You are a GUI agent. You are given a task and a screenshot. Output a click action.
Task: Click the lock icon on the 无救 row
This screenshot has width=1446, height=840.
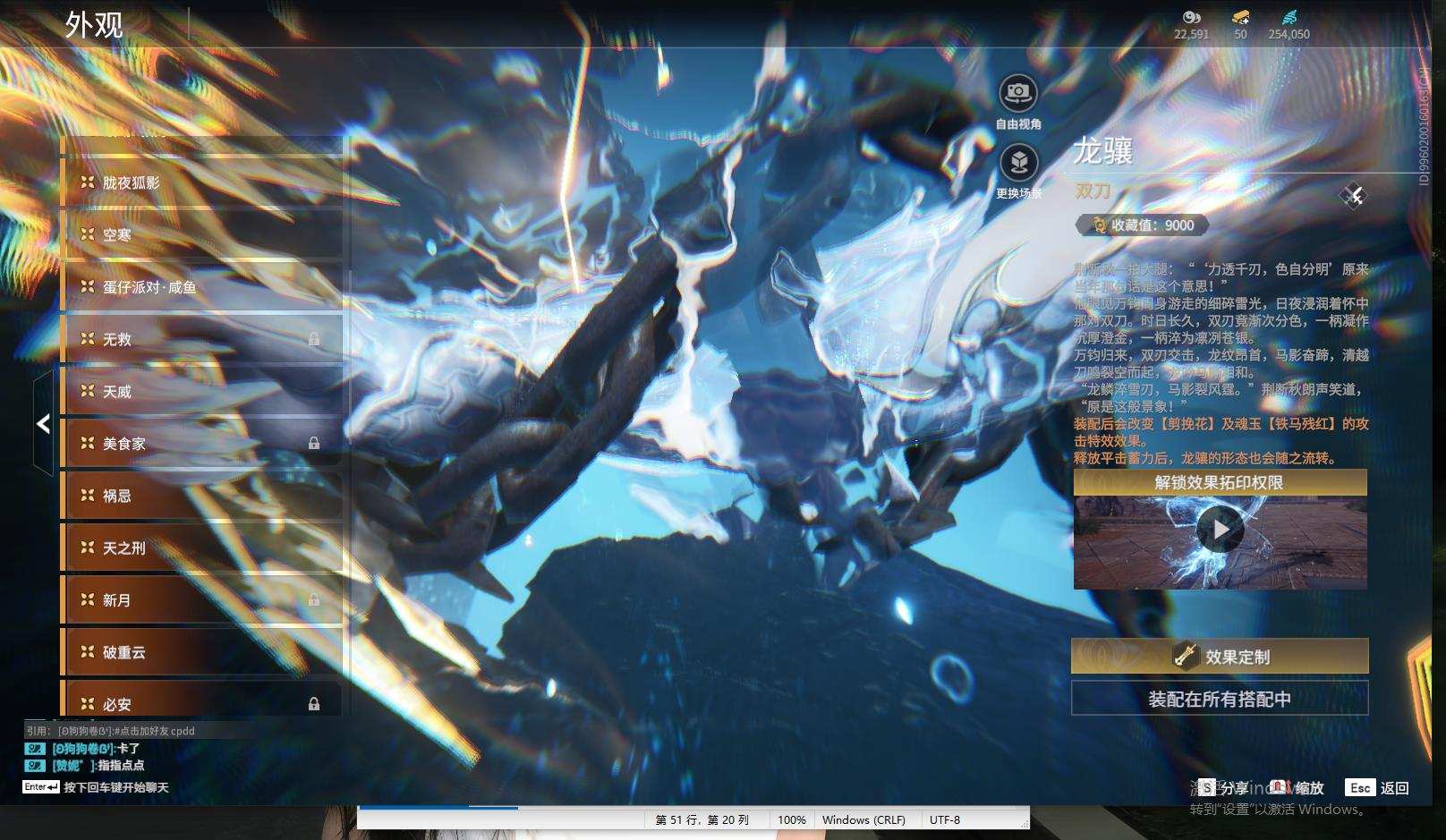[314, 339]
